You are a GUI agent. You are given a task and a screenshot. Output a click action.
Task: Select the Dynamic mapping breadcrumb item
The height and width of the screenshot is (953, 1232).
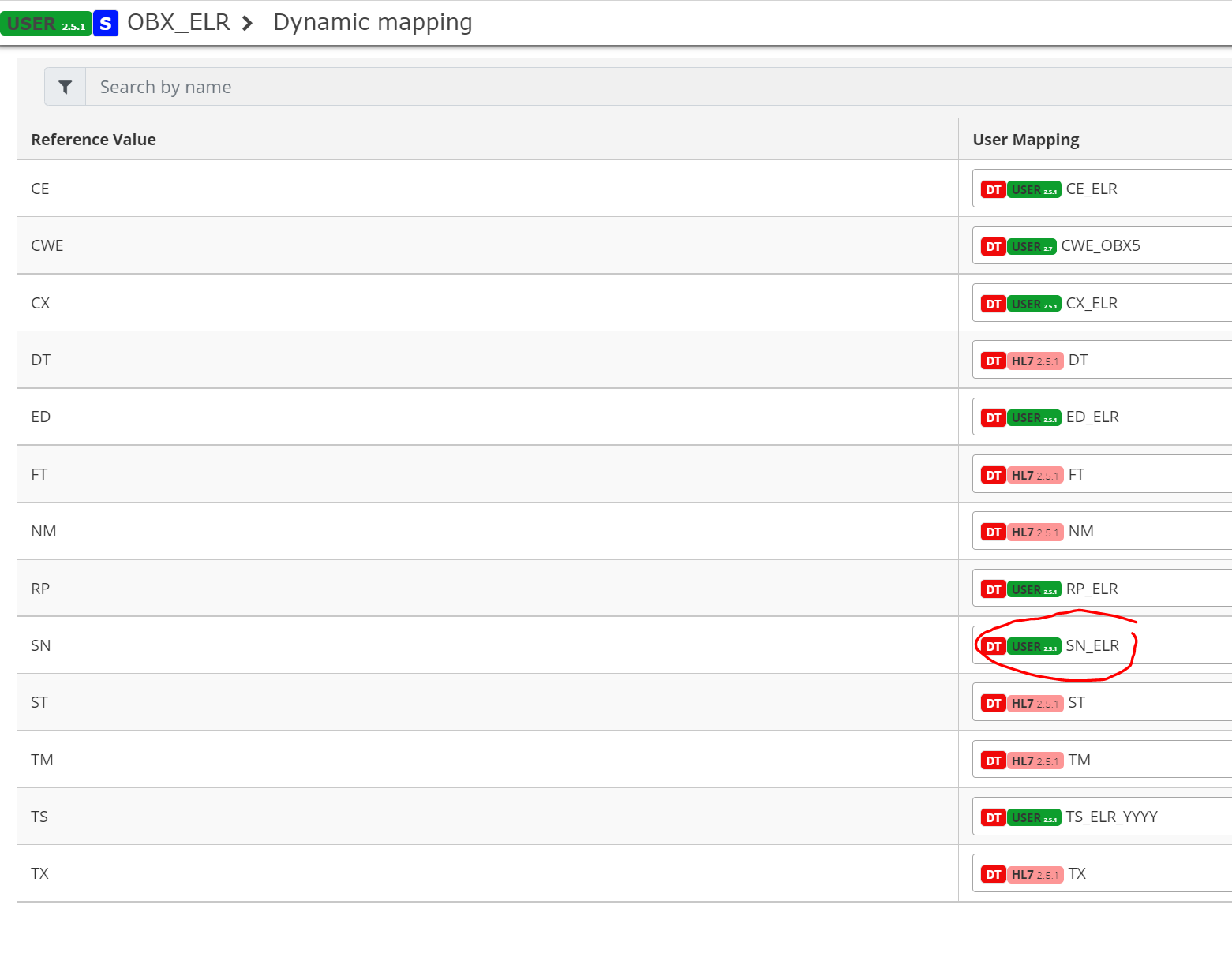pos(372,22)
